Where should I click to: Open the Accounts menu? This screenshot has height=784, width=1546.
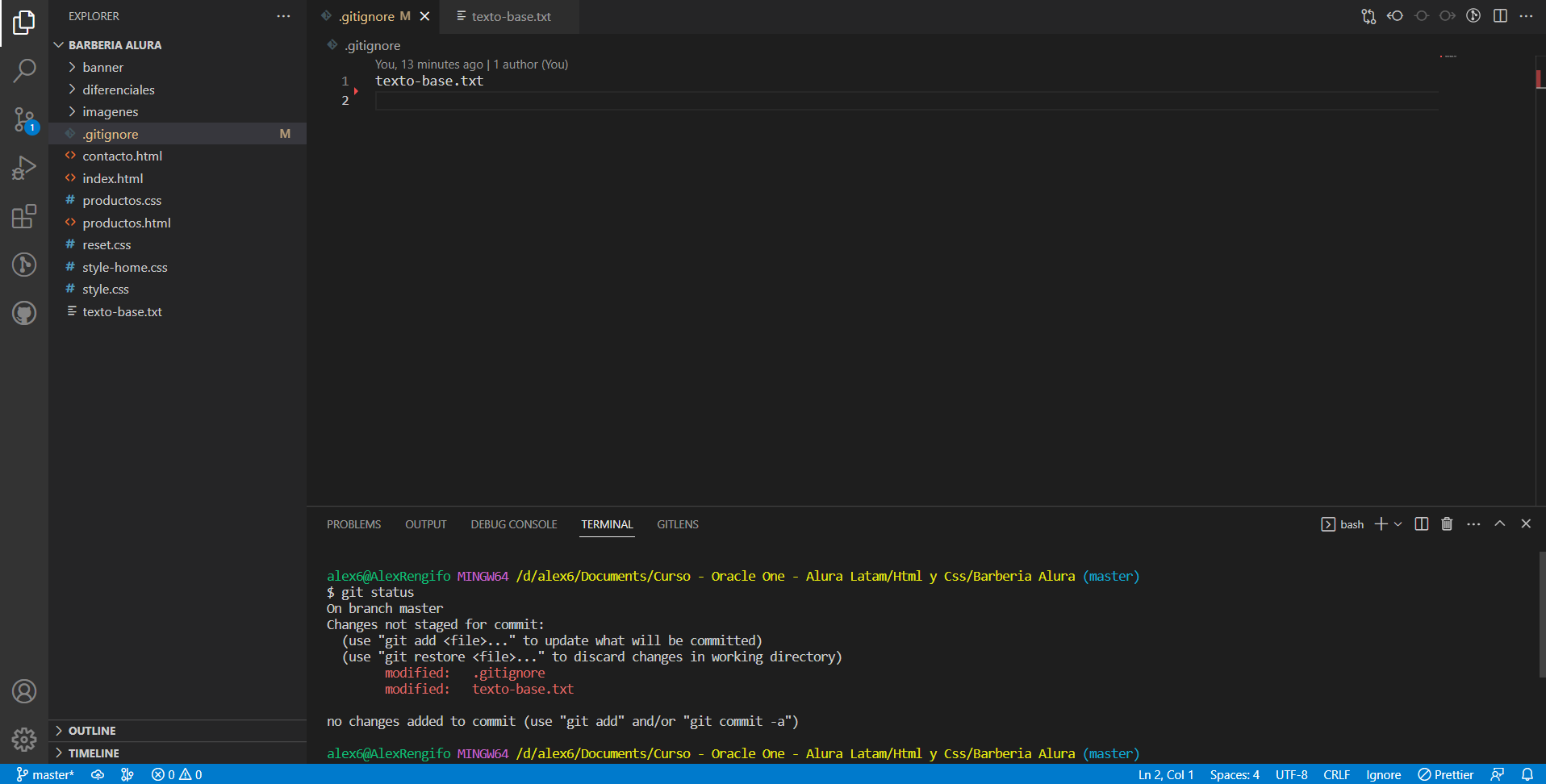click(x=24, y=691)
